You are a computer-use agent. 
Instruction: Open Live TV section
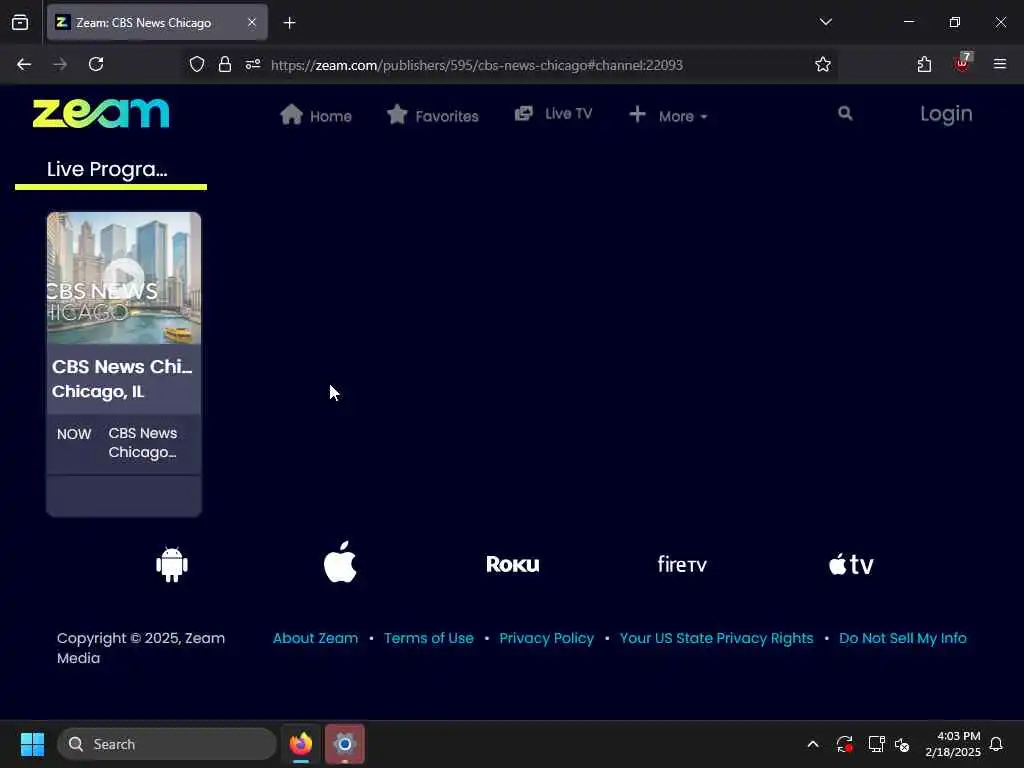[x=553, y=114]
